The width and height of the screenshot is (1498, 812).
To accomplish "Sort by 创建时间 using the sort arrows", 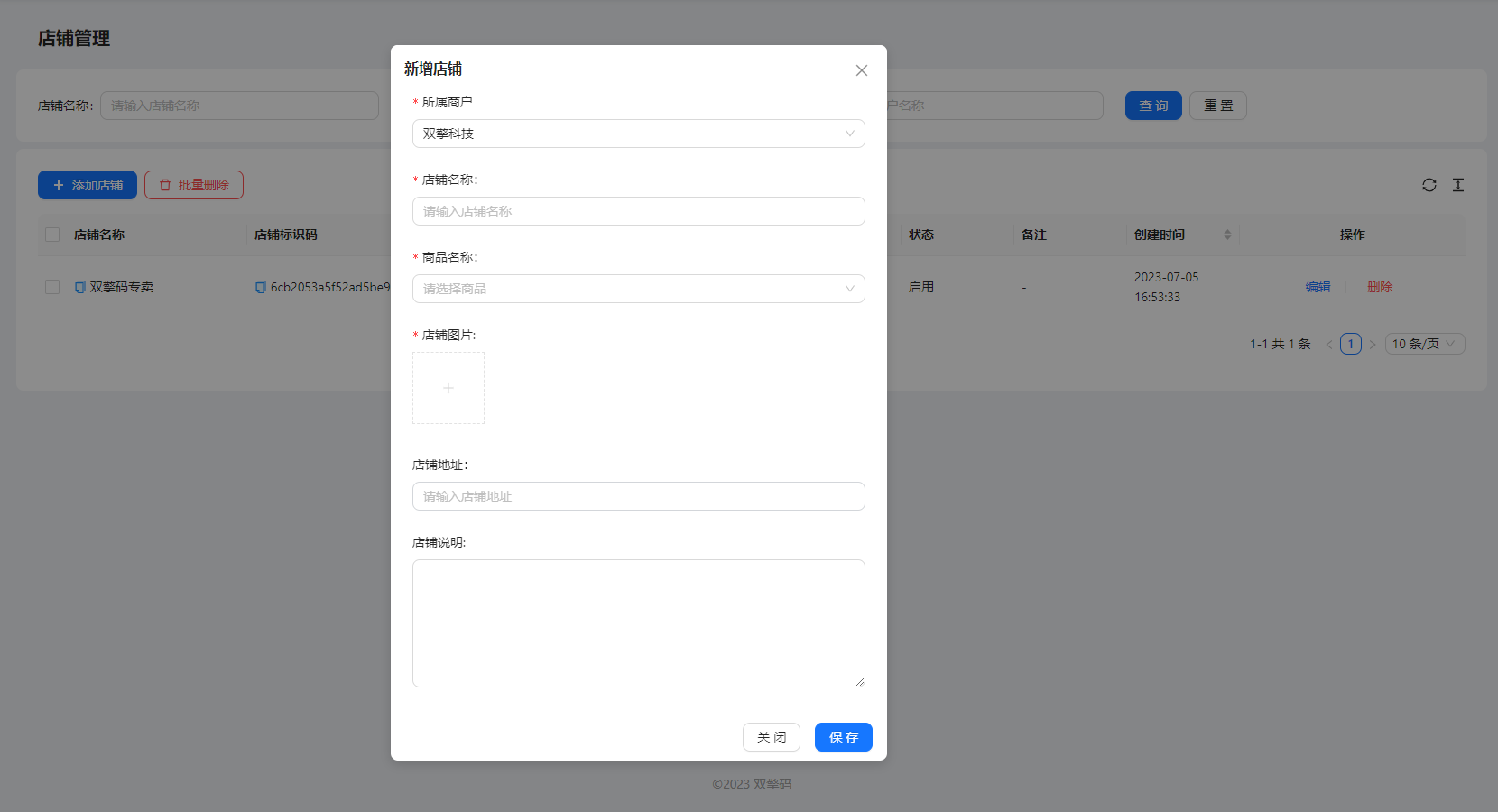I will pyautogui.click(x=1227, y=235).
